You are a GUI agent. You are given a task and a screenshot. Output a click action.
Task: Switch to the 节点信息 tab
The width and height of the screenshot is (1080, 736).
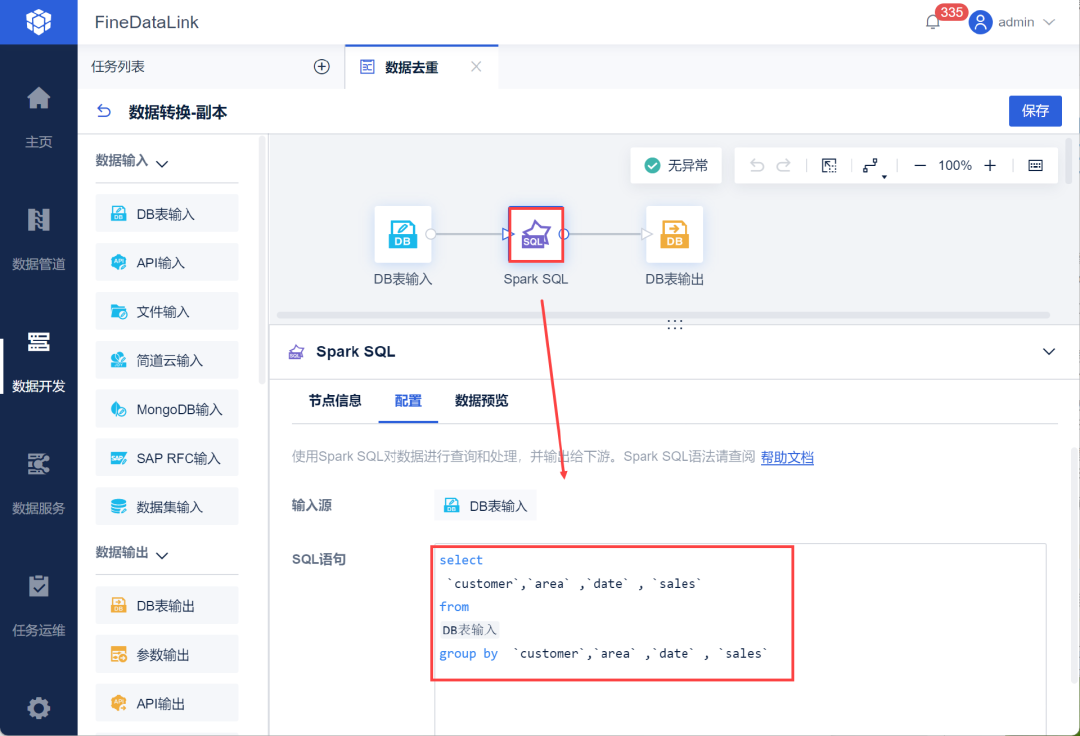(335, 401)
